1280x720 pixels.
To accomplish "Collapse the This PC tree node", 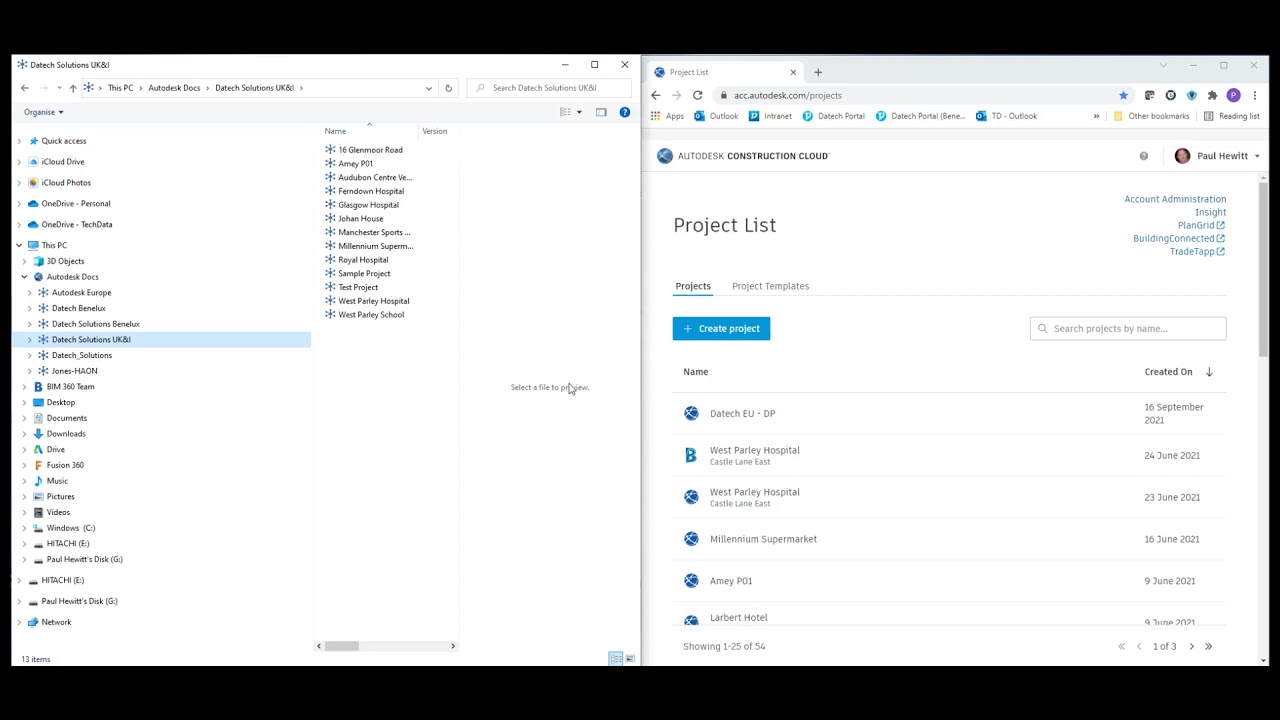I will coord(19,245).
